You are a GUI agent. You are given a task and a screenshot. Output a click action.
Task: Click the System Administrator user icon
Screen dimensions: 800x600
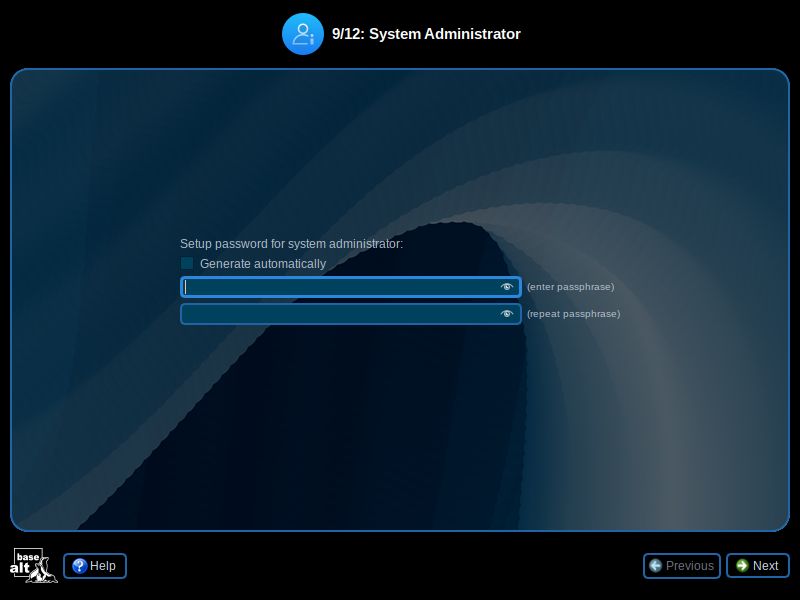(303, 34)
